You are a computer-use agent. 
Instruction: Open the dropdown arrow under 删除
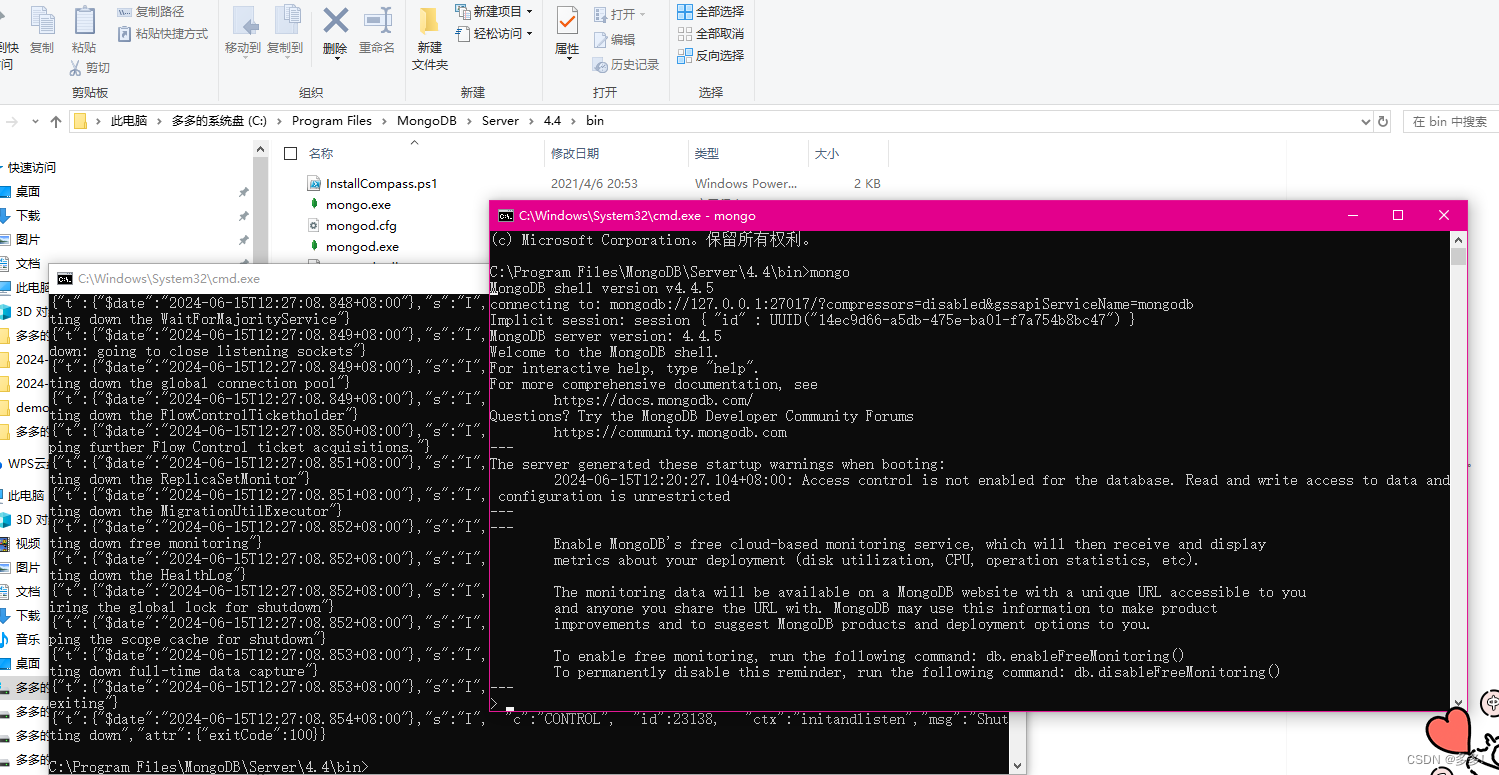pos(336,58)
